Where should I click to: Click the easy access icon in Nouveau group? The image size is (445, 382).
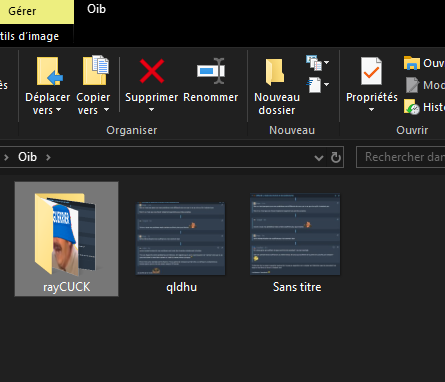click(x=314, y=85)
